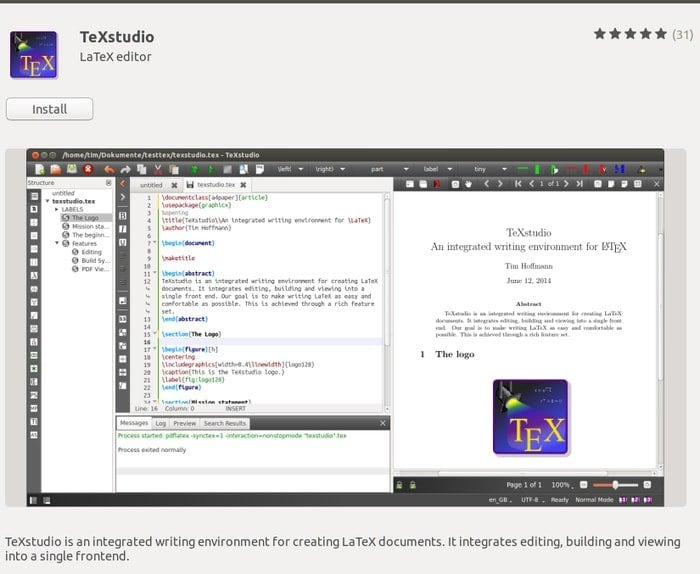Click the Bold 'B' format icon
Image resolution: width=700 pixels, height=574 pixels.
123,216
